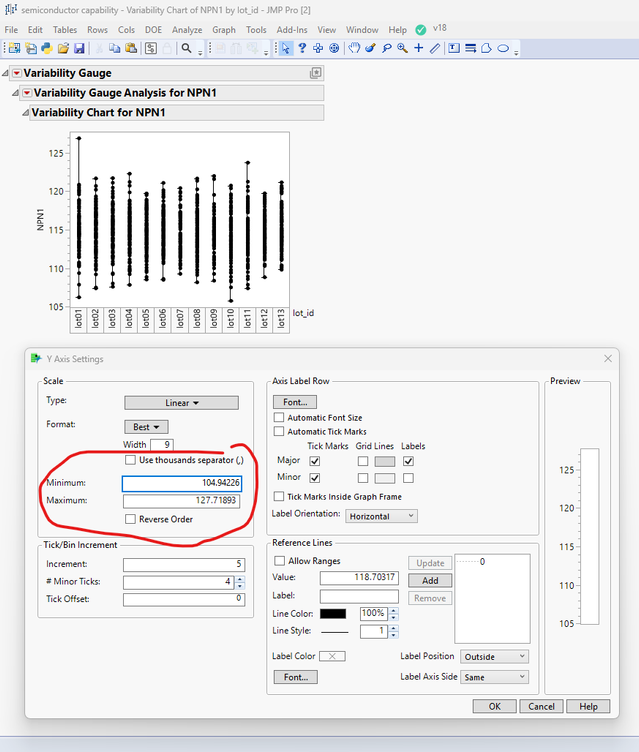
Task: Open Variability Gauge Analysis red triangle menu
Action: 27,93
